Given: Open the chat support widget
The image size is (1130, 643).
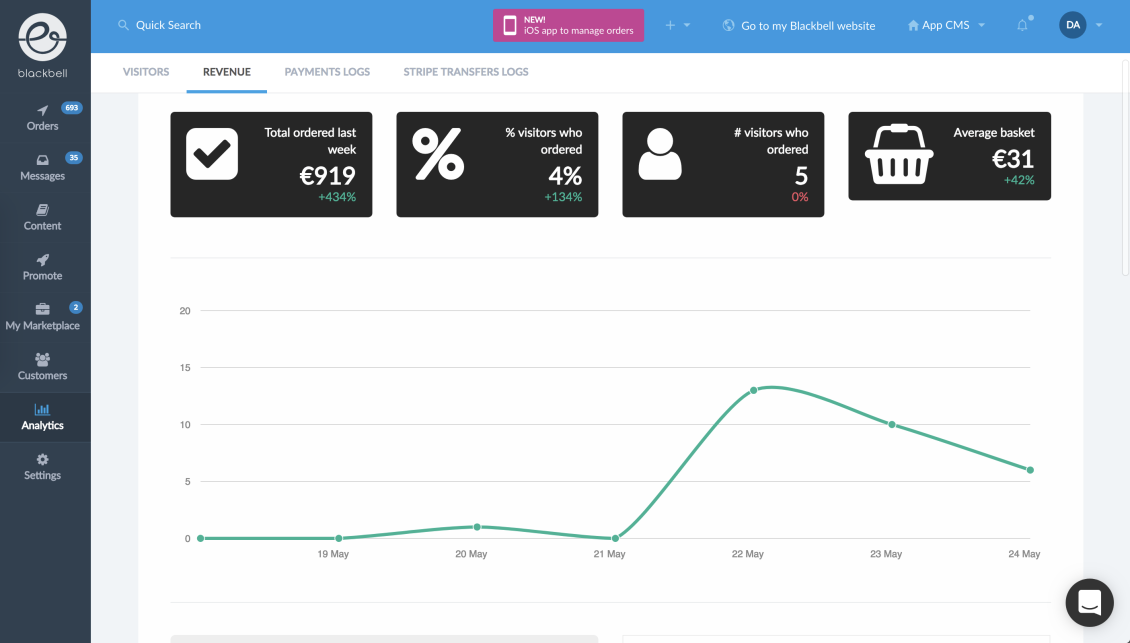Looking at the screenshot, I should (1089, 603).
